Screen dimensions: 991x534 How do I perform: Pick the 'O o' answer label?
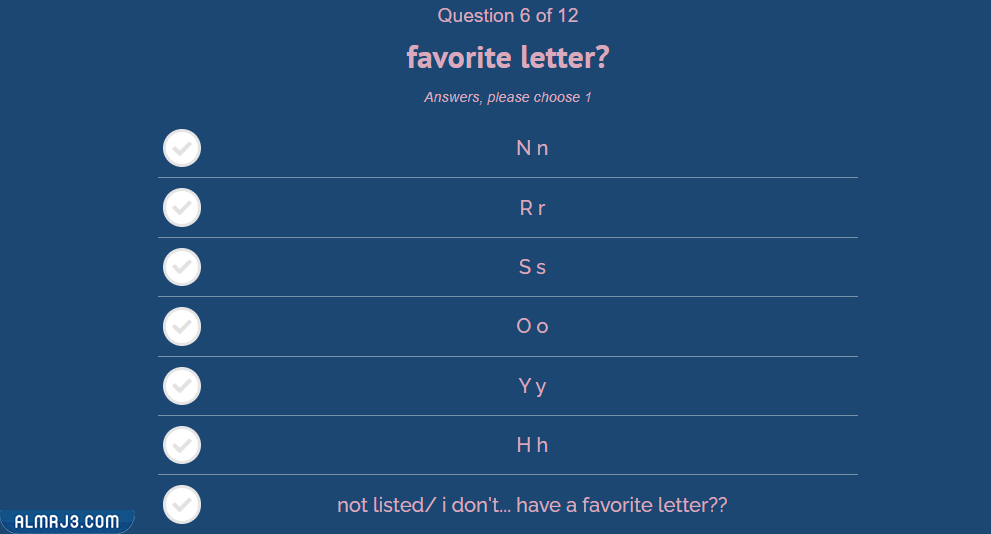click(x=532, y=326)
